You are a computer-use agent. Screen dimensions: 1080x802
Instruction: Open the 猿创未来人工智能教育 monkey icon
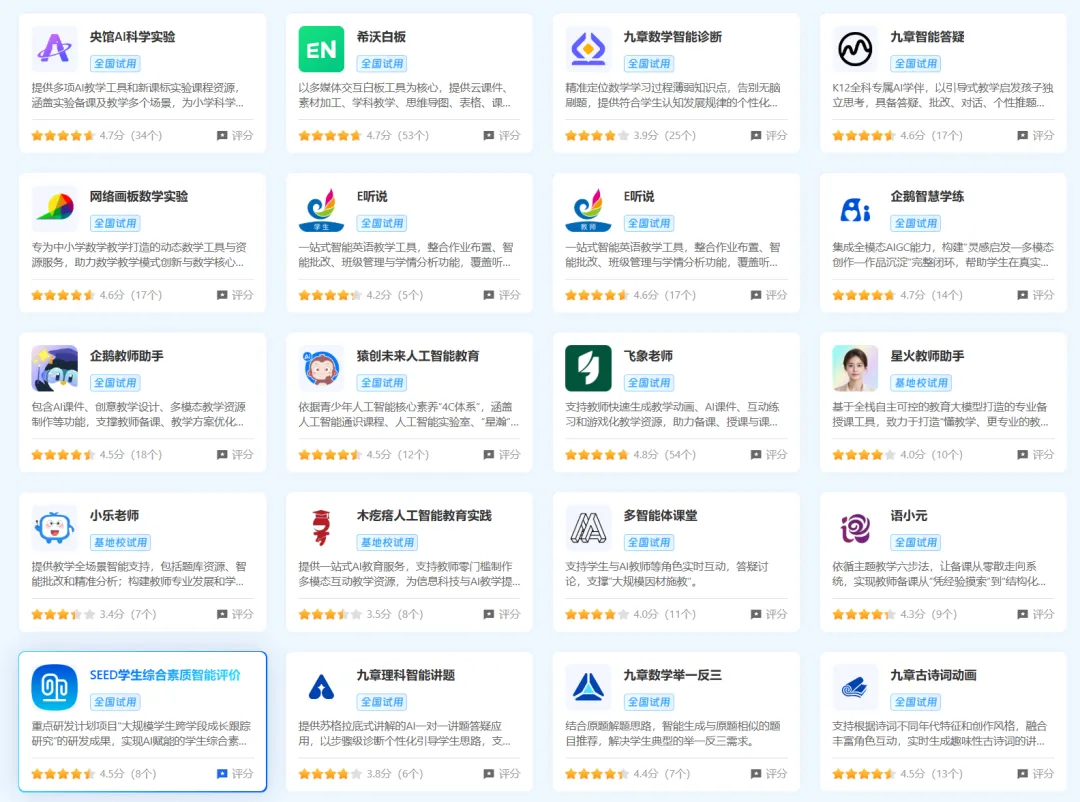(x=321, y=368)
